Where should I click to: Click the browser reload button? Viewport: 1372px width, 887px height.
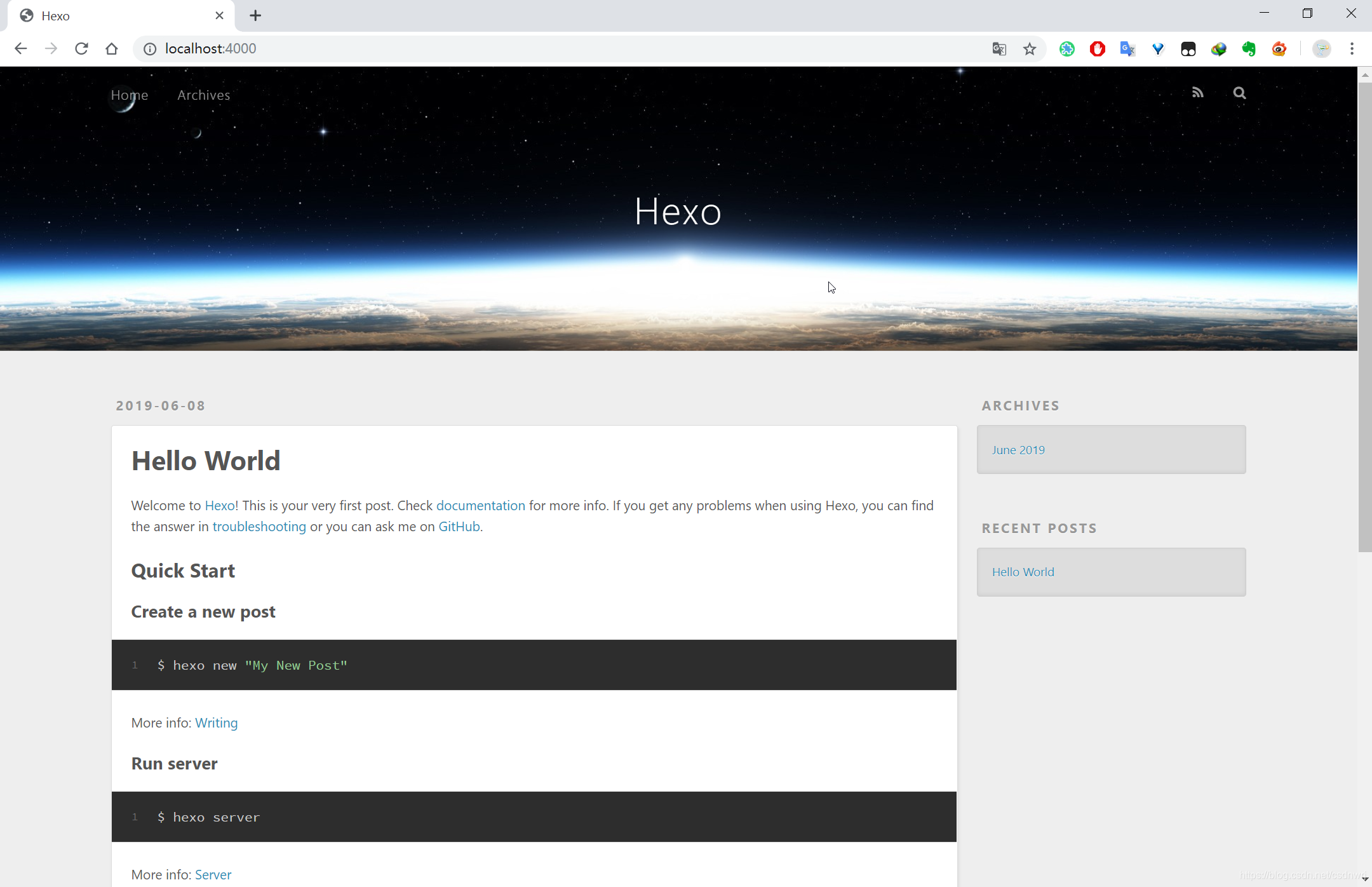tap(81, 48)
